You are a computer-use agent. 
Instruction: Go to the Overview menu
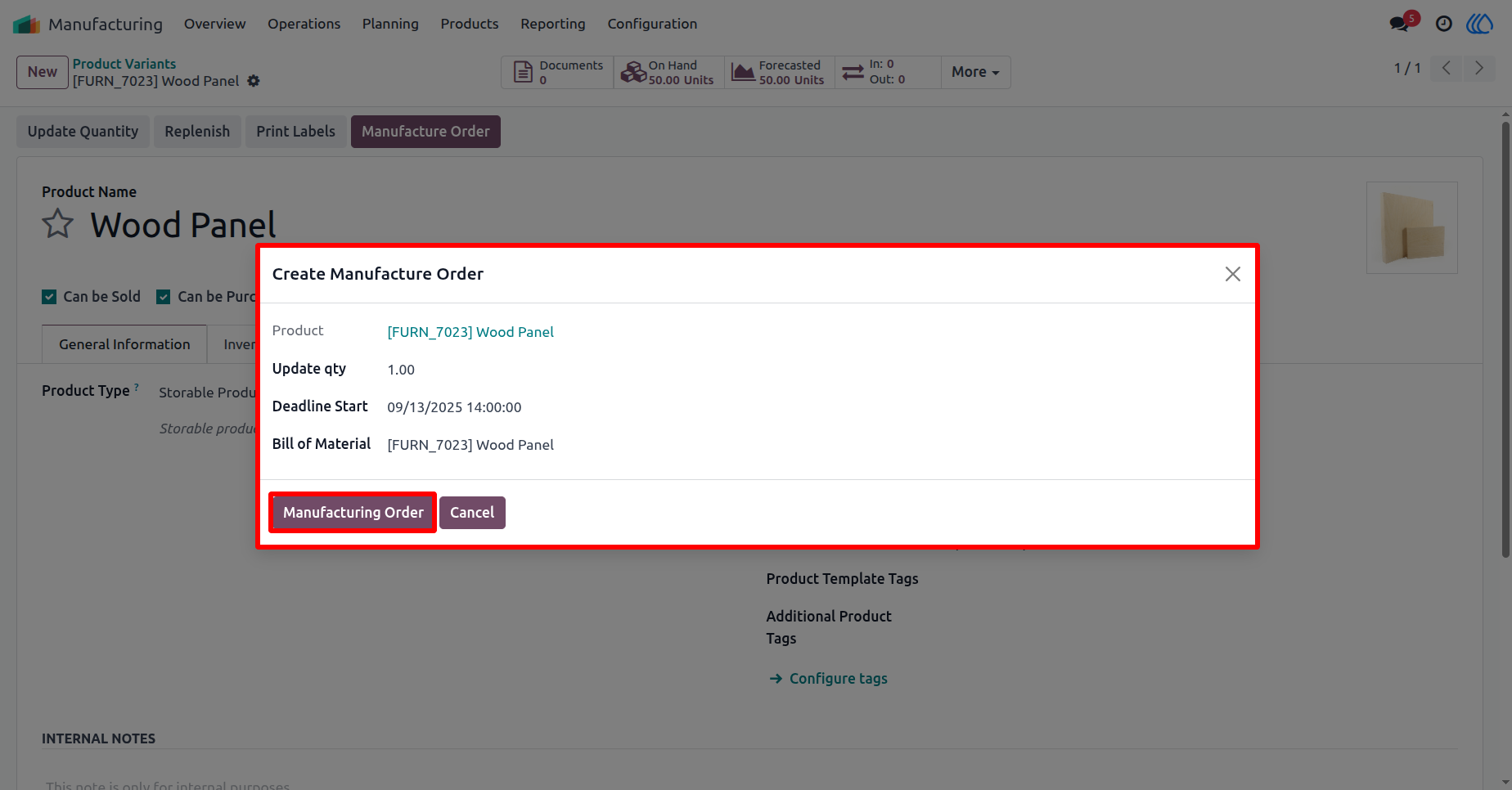tap(214, 24)
